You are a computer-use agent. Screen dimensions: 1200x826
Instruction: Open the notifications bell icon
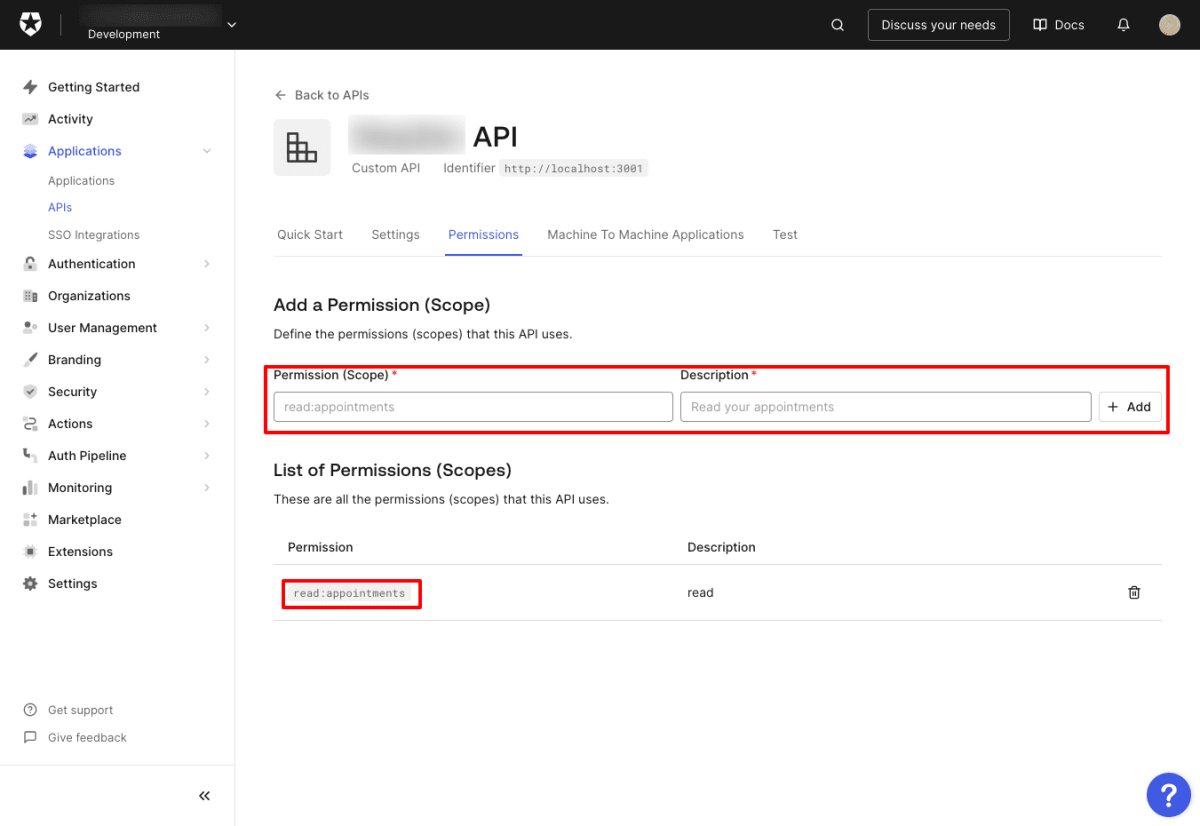click(x=1124, y=25)
